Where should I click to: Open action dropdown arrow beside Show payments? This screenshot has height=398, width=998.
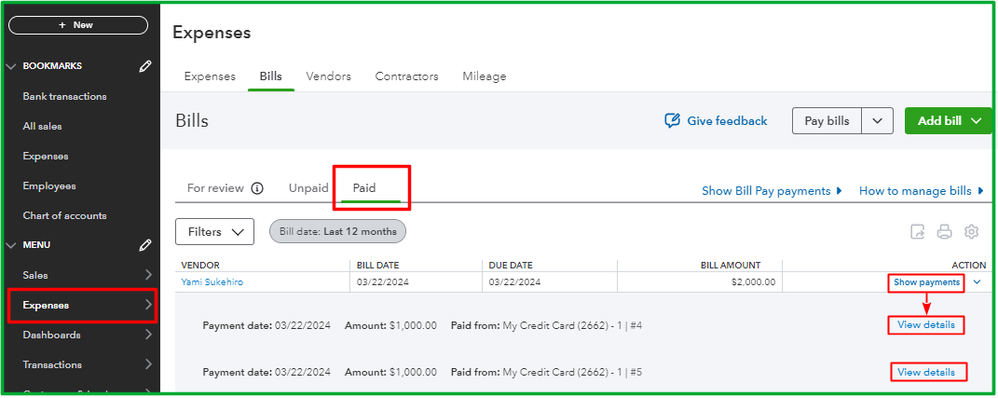(x=978, y=282)
